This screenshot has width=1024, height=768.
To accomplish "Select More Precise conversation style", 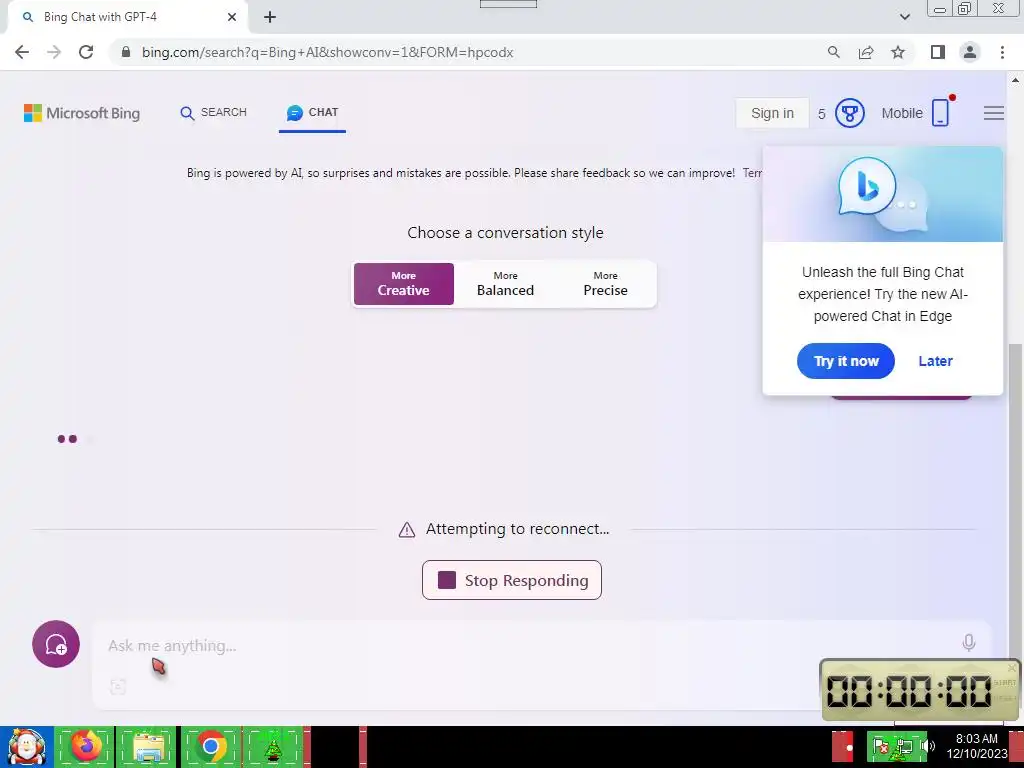I will (x=605, y=284).
